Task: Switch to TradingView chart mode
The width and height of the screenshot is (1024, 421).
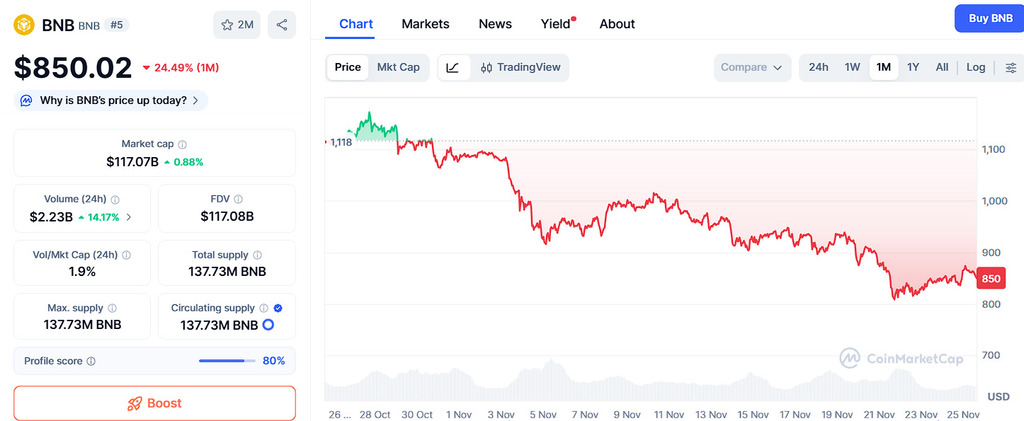Action: tap(520, 68)
